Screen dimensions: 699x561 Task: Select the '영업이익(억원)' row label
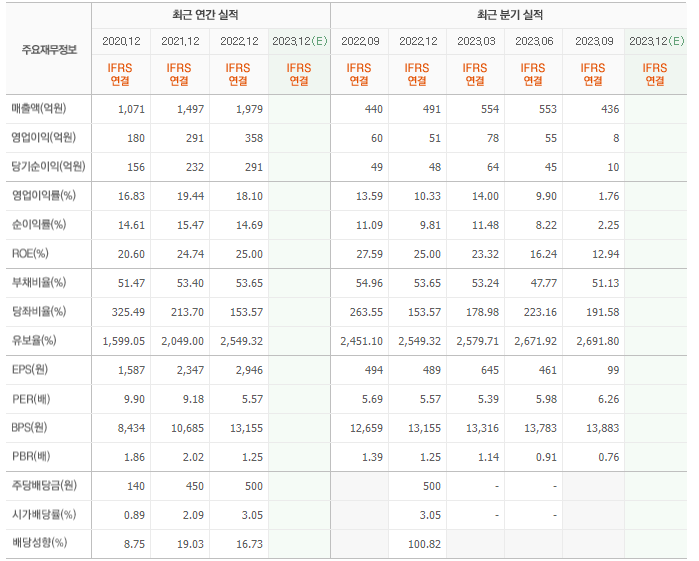[44, 137]
